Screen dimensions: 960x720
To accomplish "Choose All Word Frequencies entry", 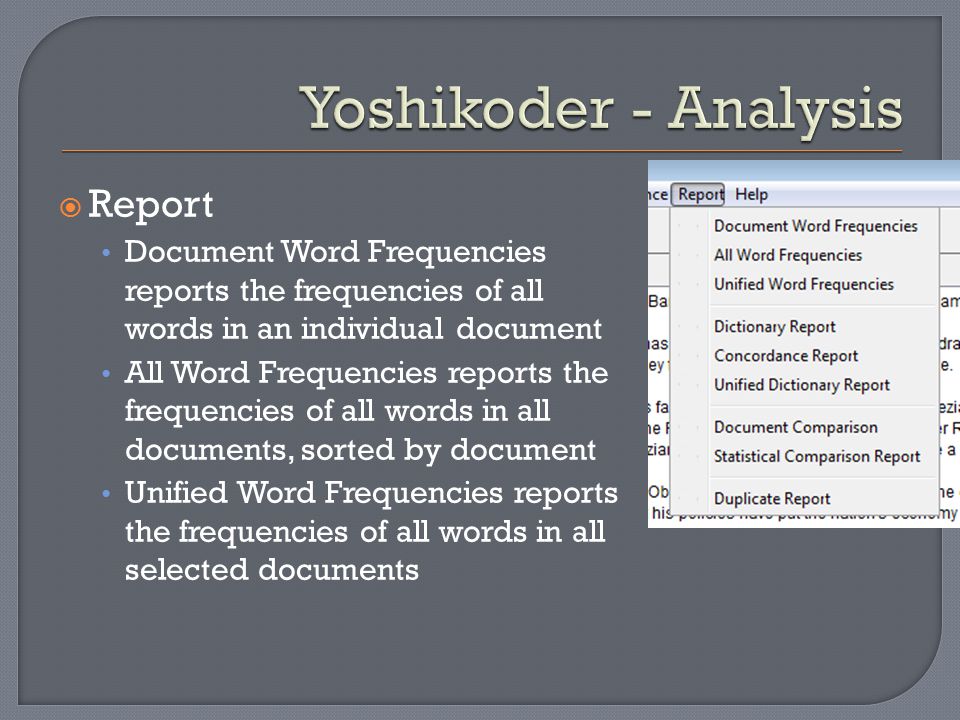I will [788, 255].
